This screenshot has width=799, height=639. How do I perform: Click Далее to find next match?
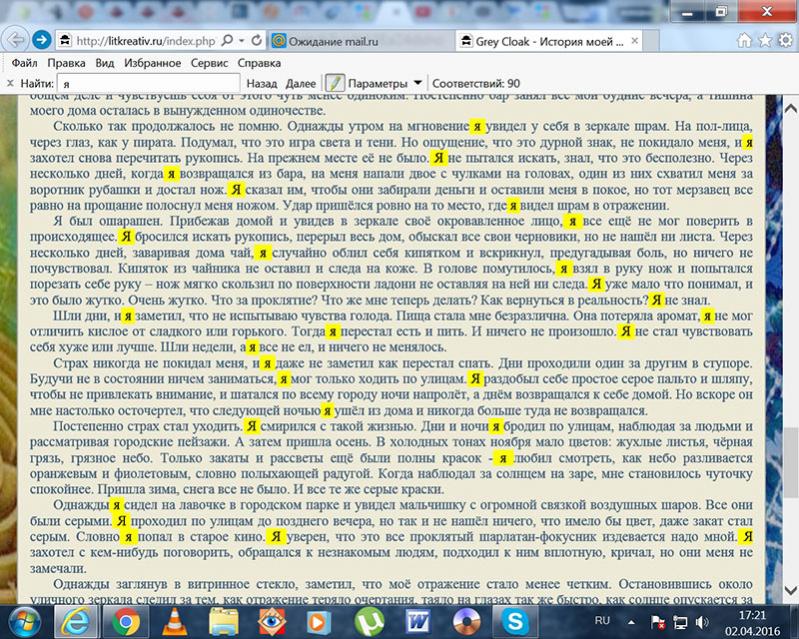300,83
